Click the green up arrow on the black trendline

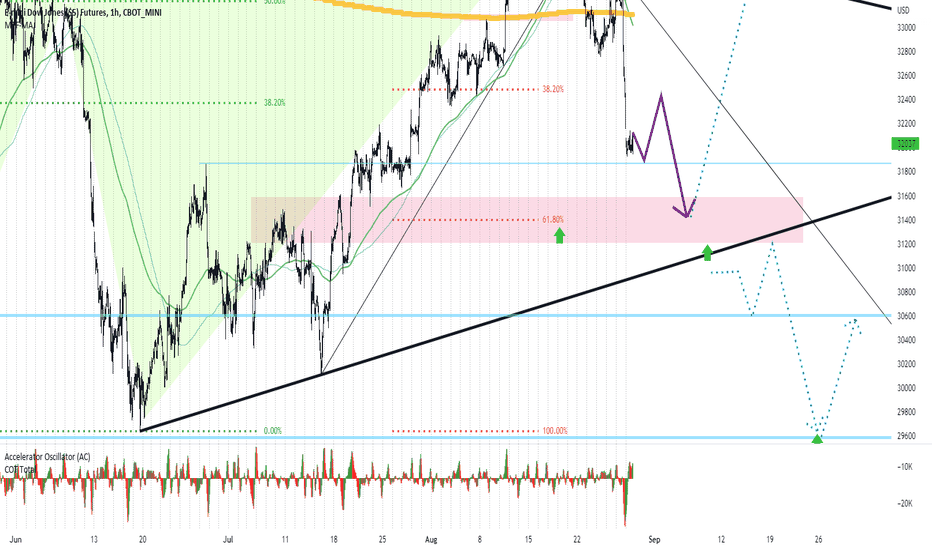pos(707,252)
